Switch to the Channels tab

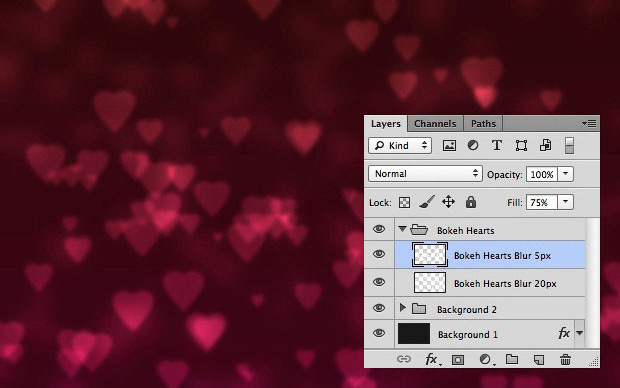tap(435, 124)
